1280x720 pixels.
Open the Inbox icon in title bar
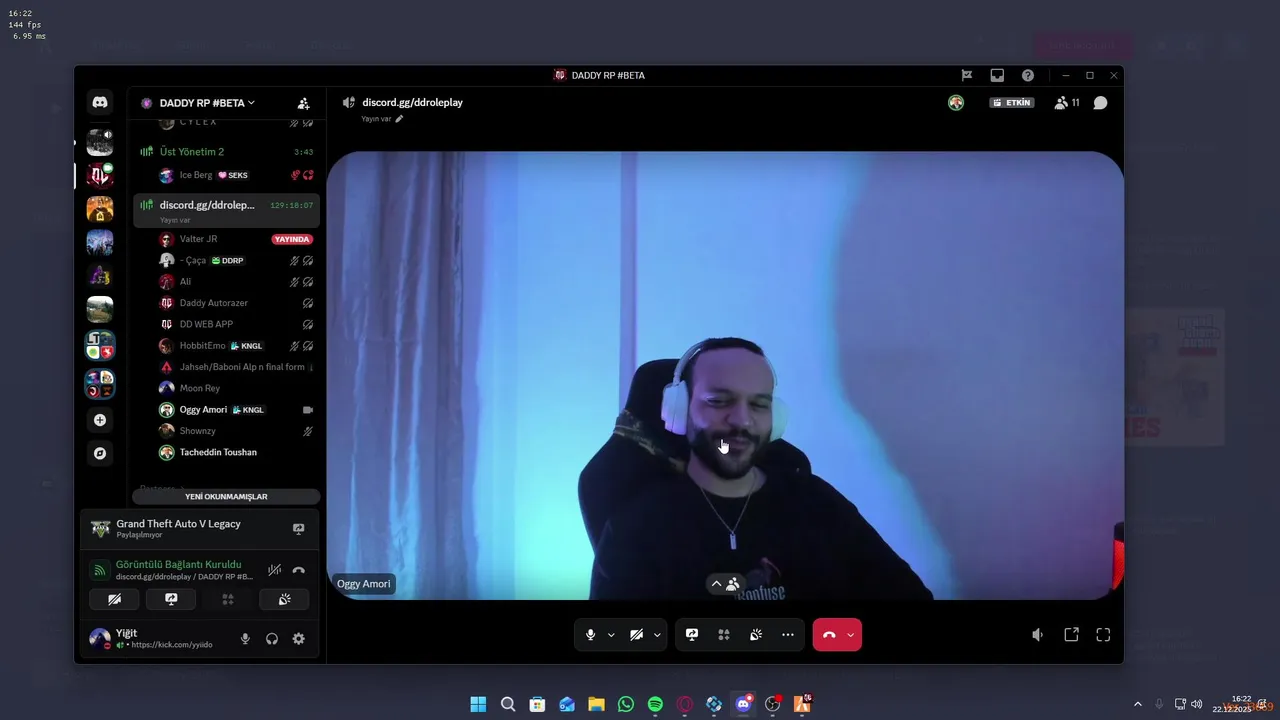(x=997, y=75)
